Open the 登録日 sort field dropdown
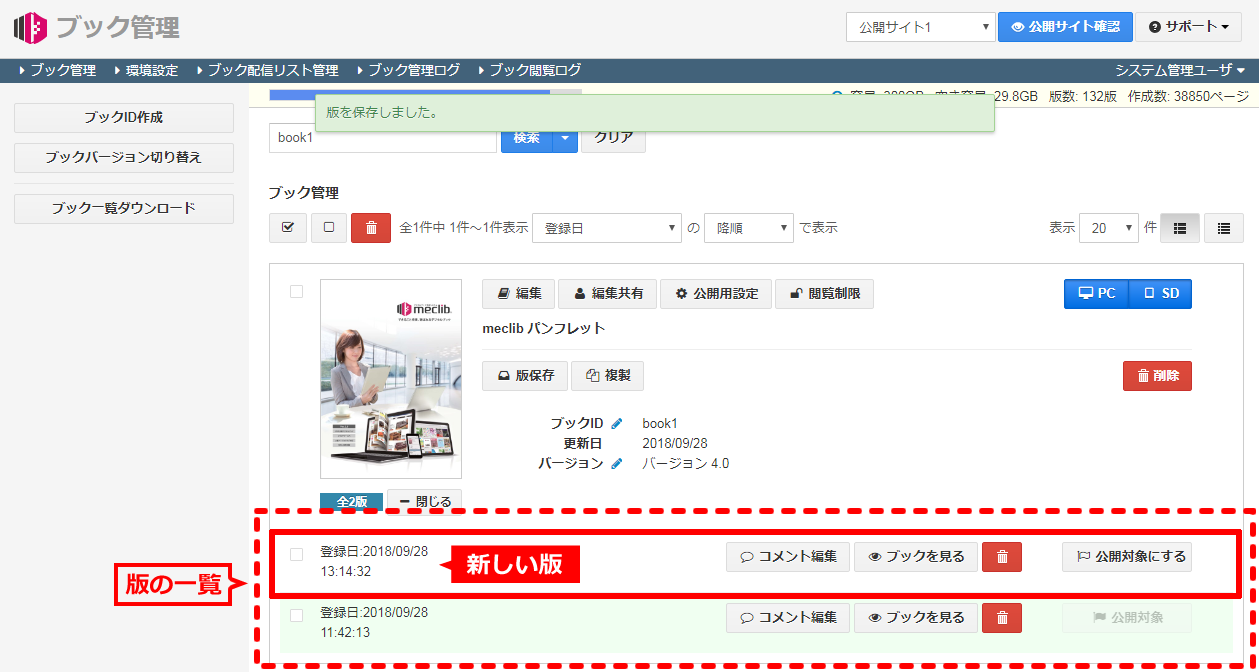This screenshot has width=1259, height=672. tap(607, 228)
